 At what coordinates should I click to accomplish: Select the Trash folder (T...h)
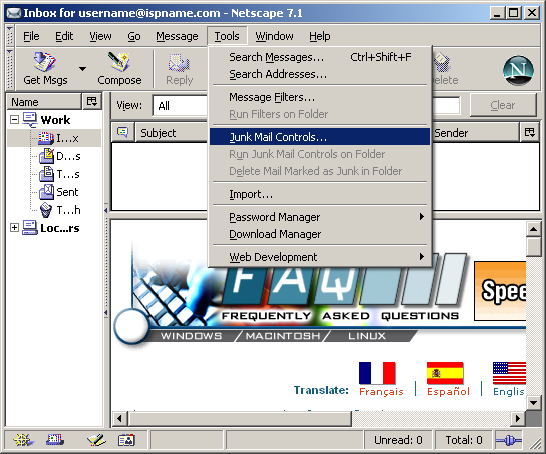60,210
